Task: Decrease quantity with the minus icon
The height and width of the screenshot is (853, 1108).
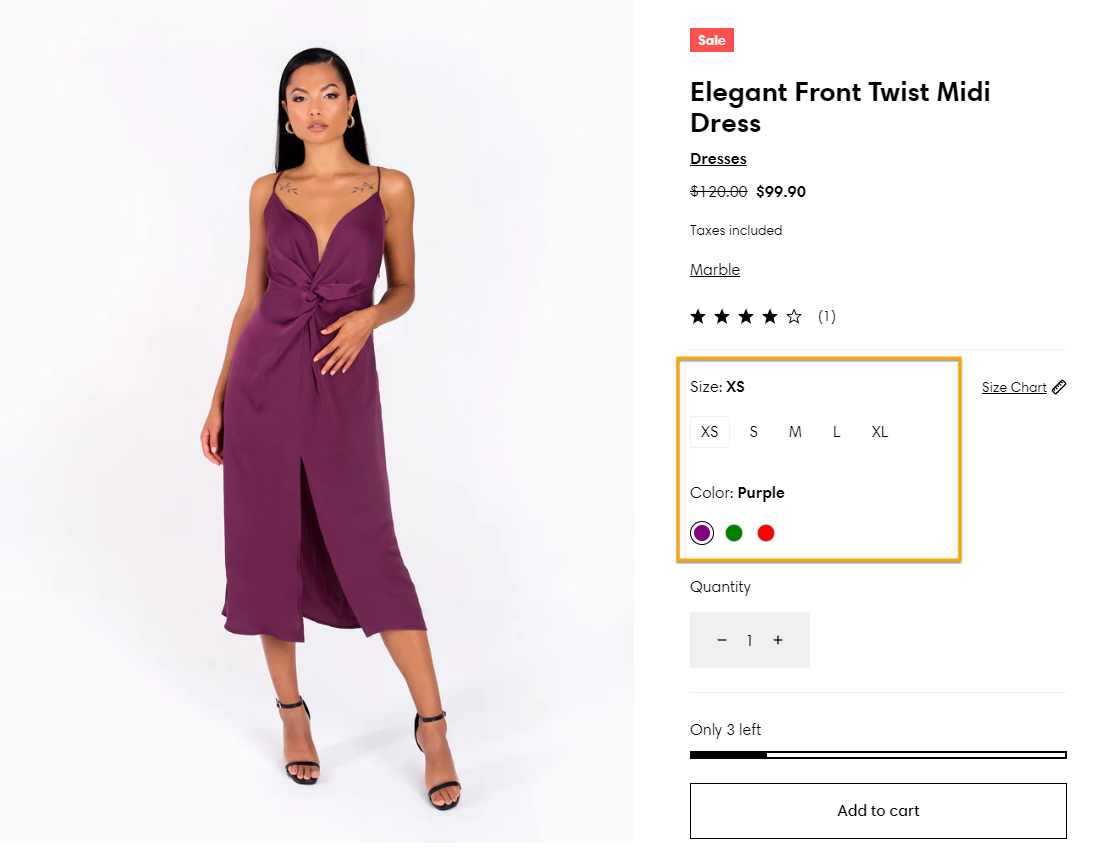Action: [722, 640]
